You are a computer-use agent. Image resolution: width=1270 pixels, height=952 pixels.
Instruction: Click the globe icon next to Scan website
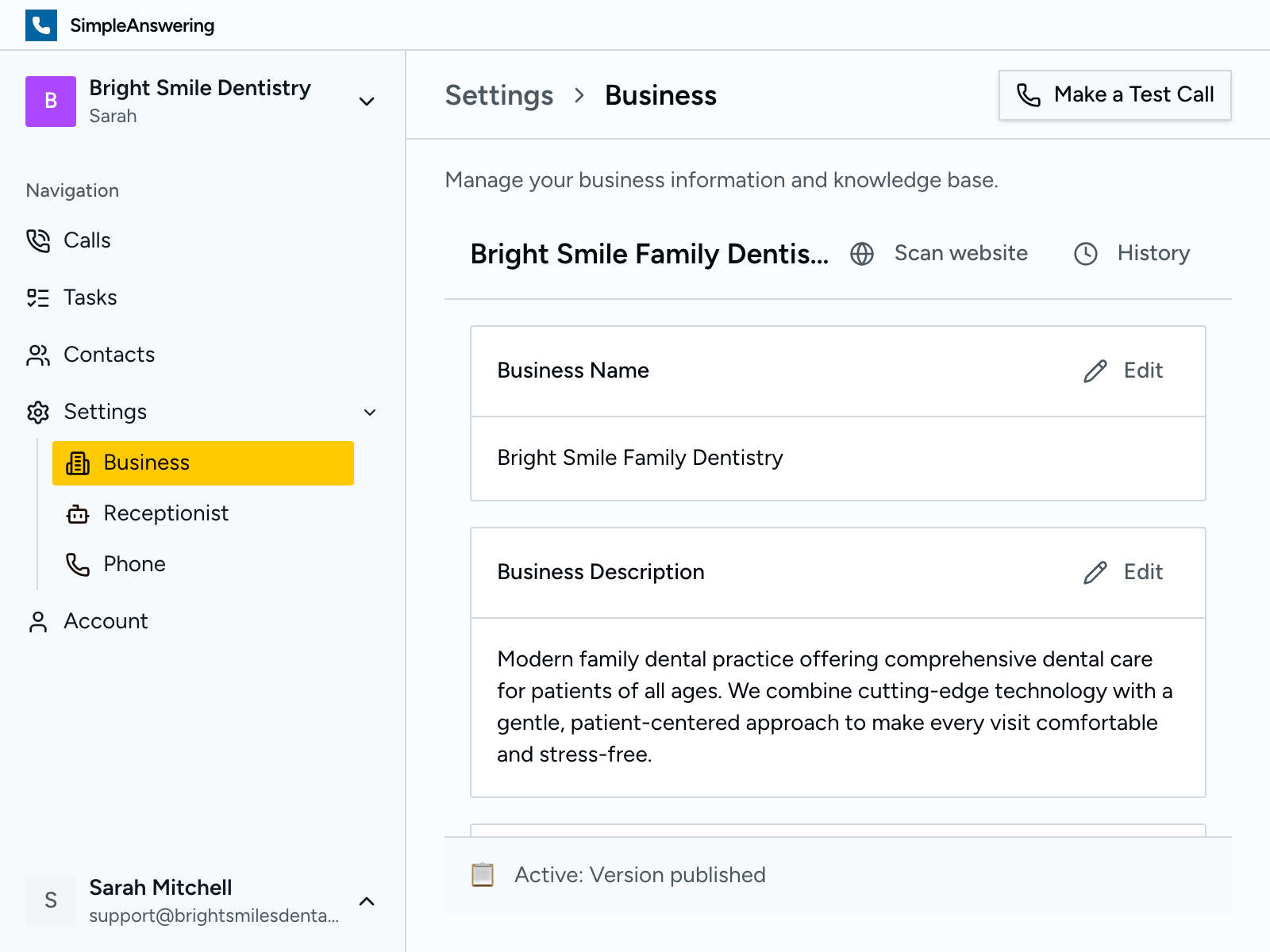[x=862, y=254]
